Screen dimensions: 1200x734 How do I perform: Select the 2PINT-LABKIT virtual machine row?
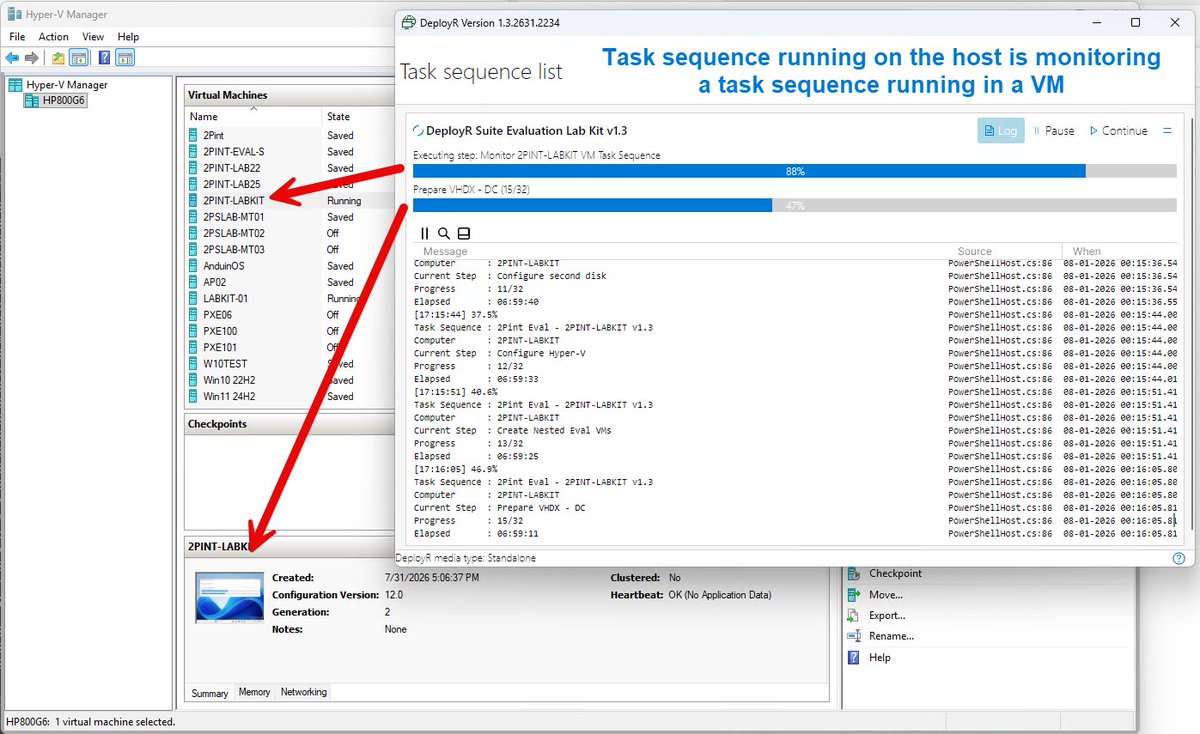coord(290,200)
